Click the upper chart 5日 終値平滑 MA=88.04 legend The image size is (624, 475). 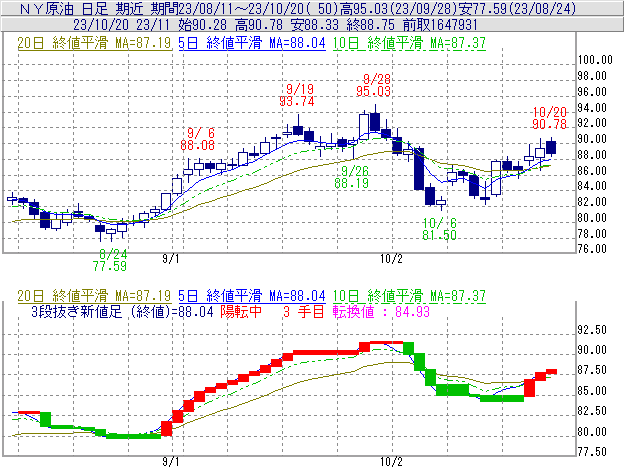252,43
